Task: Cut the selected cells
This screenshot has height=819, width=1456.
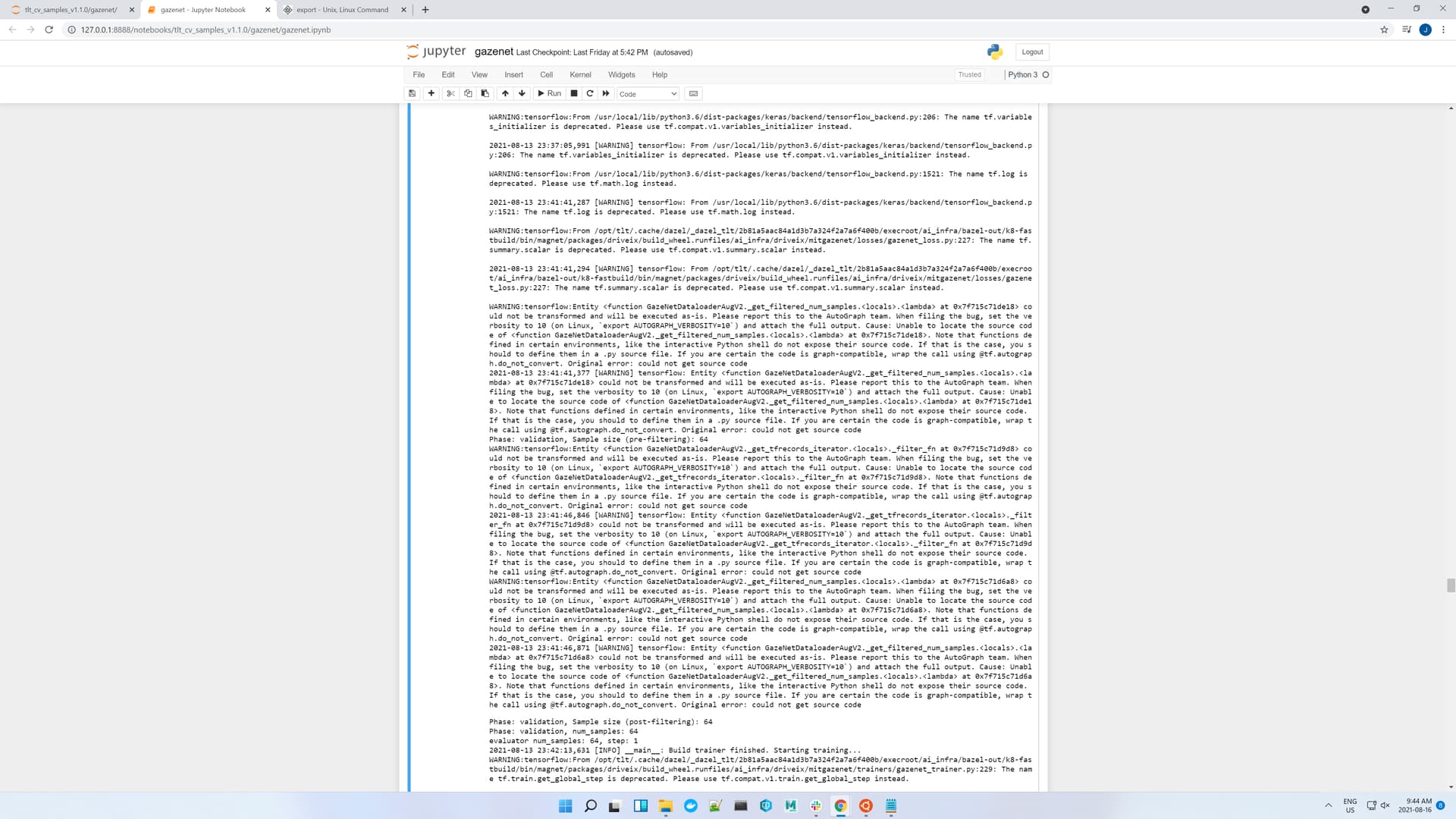Action: [450, 93]
